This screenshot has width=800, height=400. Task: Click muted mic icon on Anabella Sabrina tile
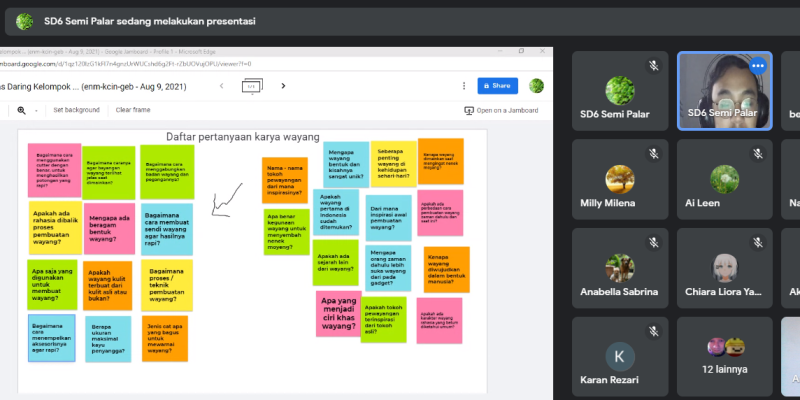coord(654,242)
